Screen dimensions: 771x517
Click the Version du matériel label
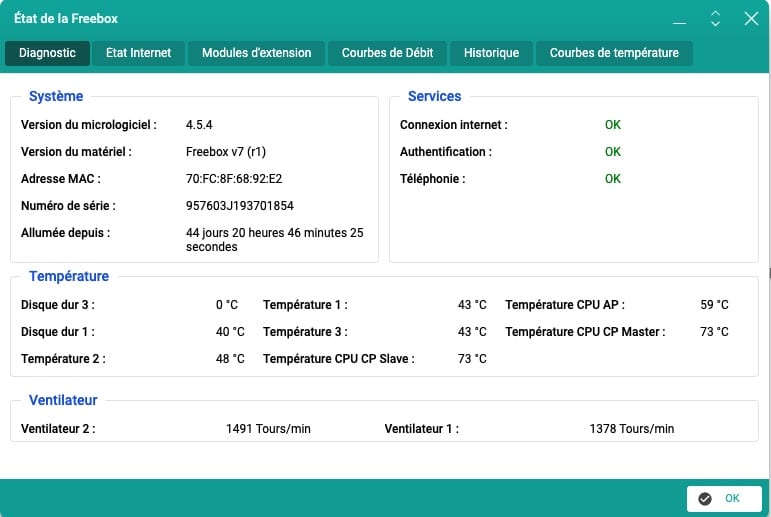(x=76, y=152)
